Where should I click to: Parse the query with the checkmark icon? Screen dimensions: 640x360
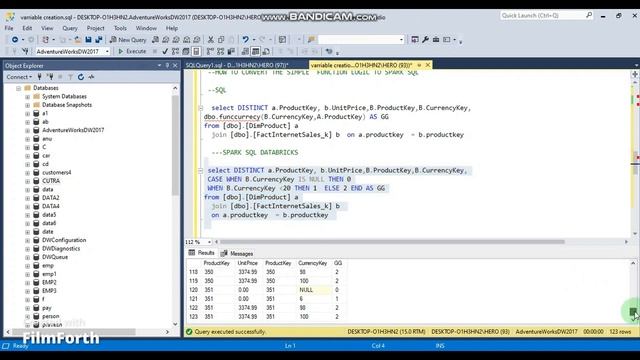(165, 51)
